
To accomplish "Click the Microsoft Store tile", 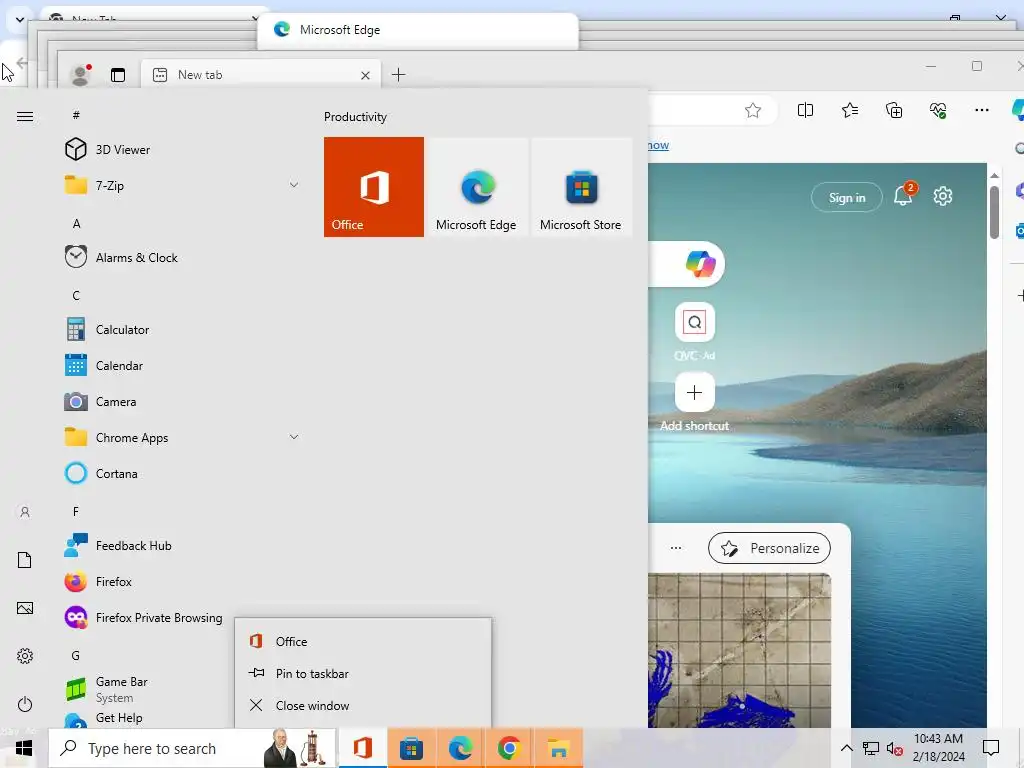I will pos(581,187).
